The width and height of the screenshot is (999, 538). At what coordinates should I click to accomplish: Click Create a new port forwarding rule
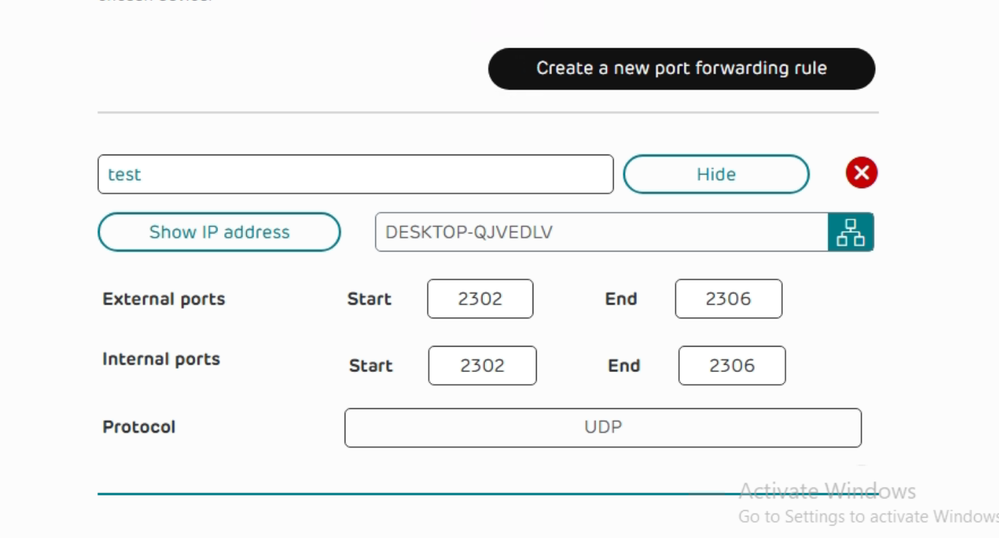[x=682, y=68]
